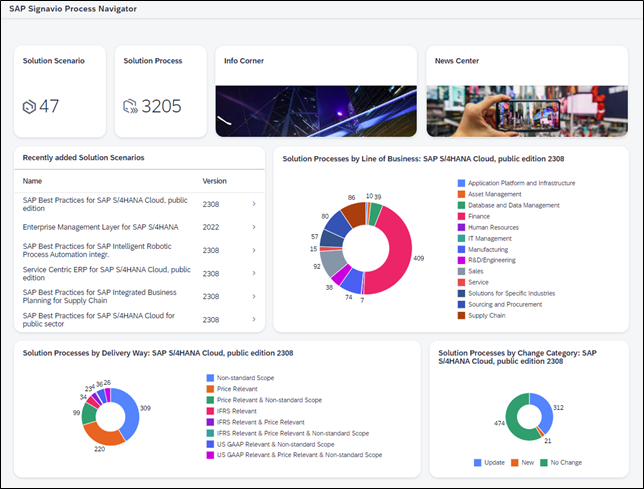This screenshot has height=489, width=644.
Task: Click version 2022 cell
Action: coord(211,227)
